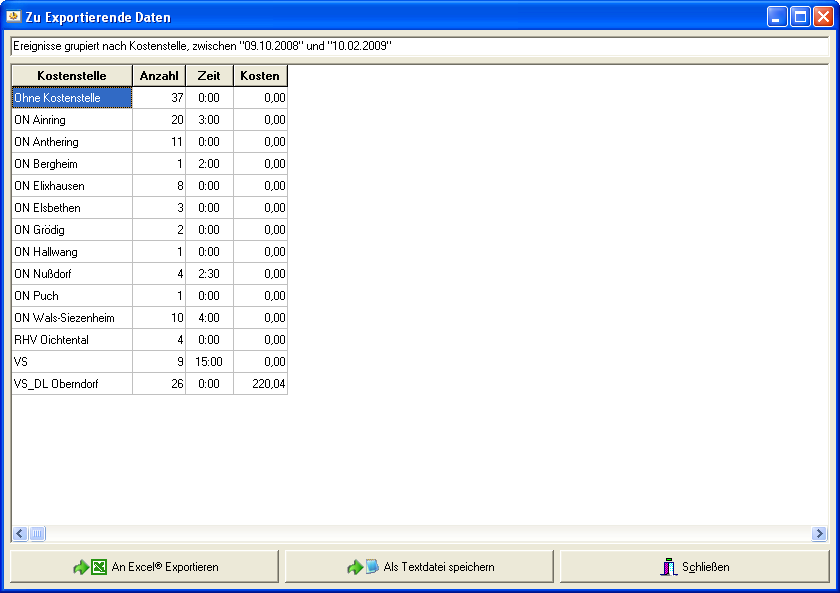Select the VS_DL Oberndorf cost center cell
This screenshot has height=593, width=840.
[x=72, y=384]
